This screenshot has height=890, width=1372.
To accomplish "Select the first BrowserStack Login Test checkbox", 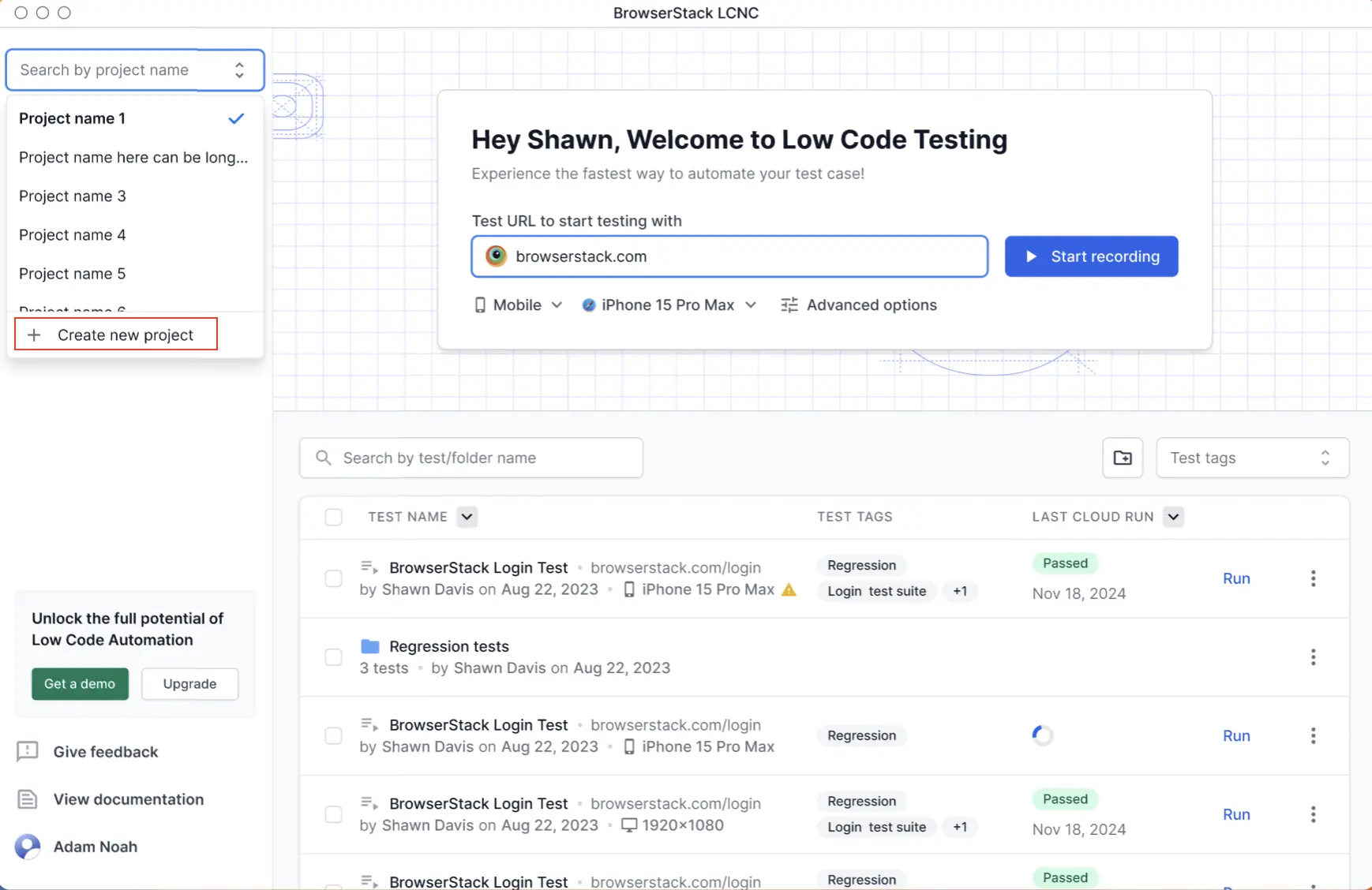I will pyautogui.click(x=333, y=578).
